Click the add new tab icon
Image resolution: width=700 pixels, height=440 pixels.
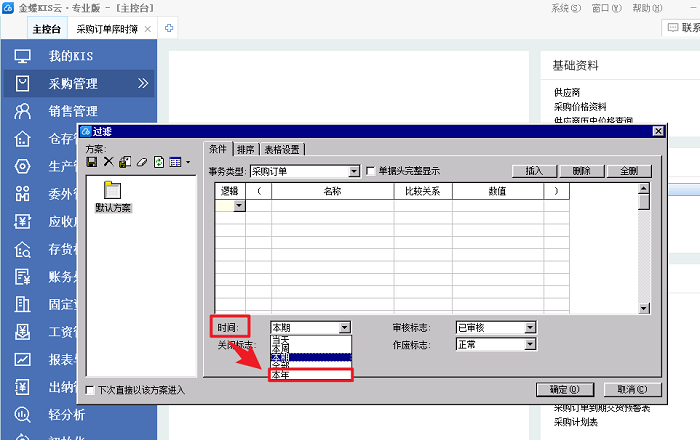click(168, 28)
